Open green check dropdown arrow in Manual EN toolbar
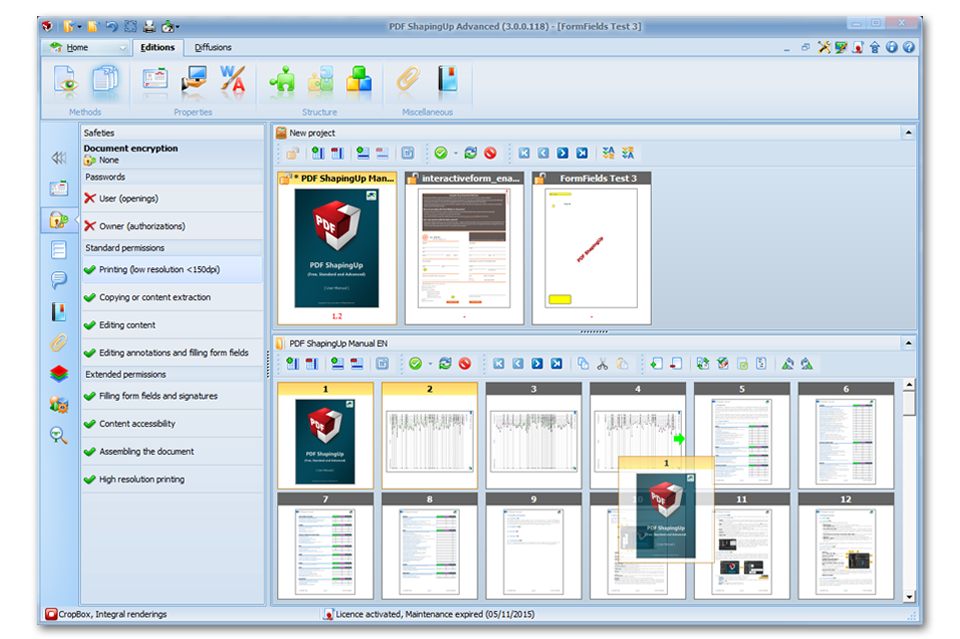This screenshot has height=639, width=960. pos(430,364)
